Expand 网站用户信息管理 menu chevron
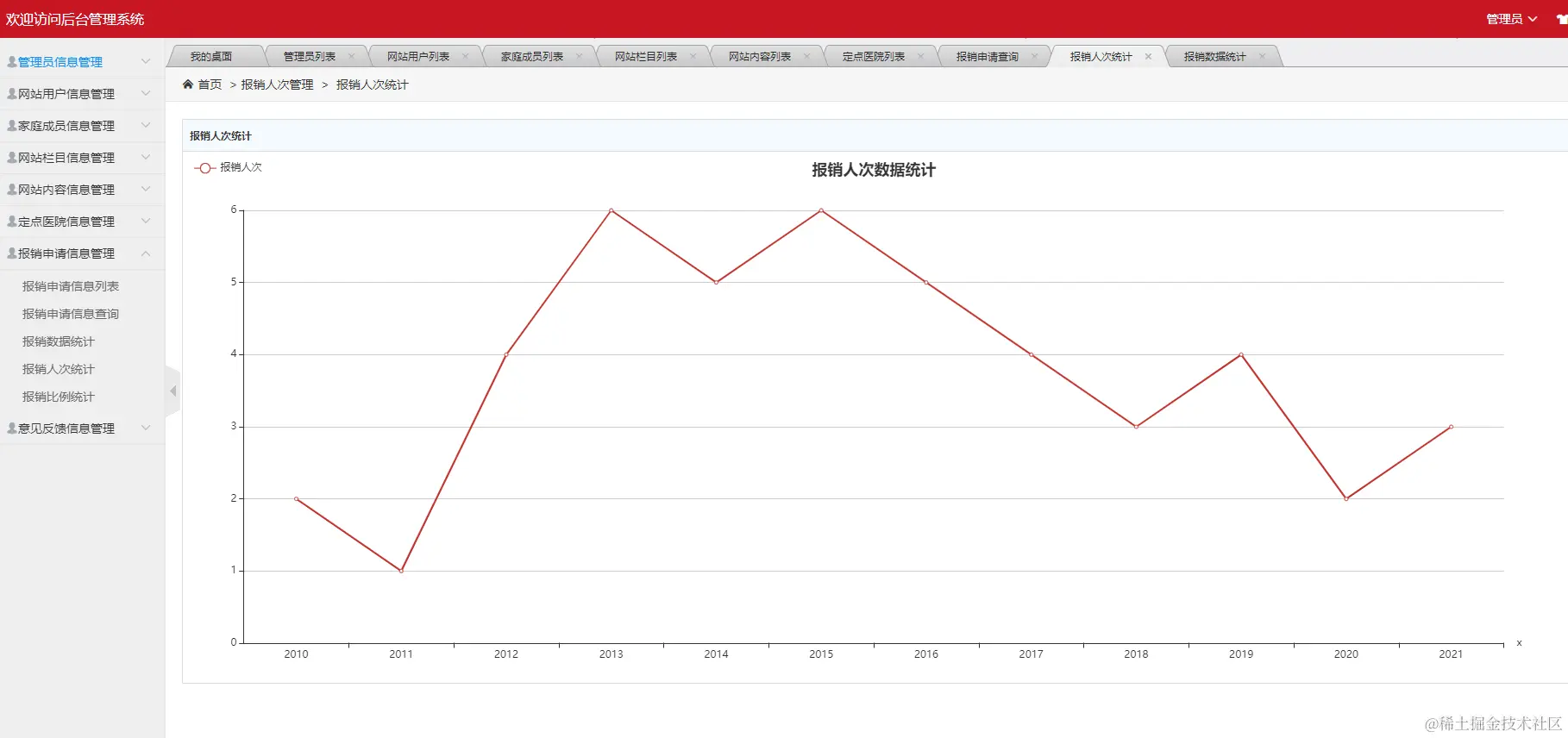Viewport: 1568px width, 738px height. point(146,93)
